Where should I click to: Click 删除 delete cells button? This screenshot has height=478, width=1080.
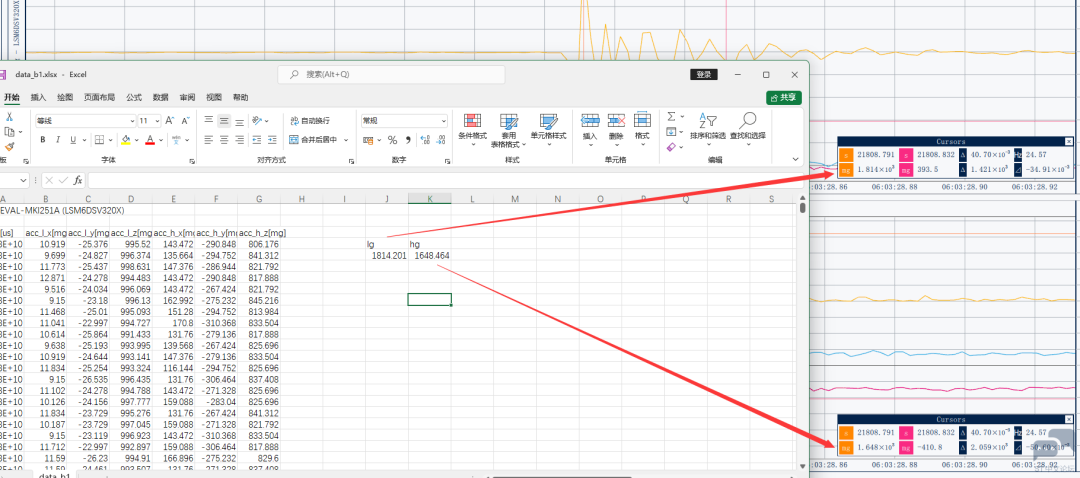(x=616, y=129)
